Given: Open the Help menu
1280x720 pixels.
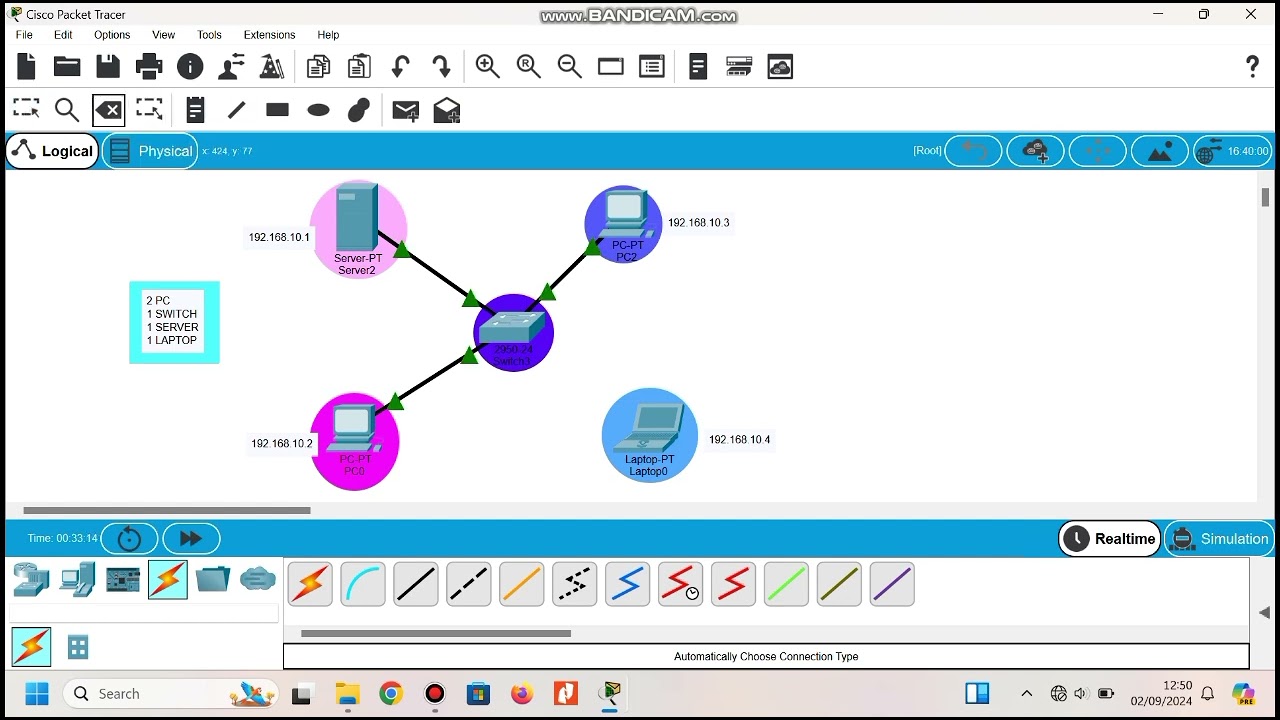Looking at the screenshot, I should (328, 34).
